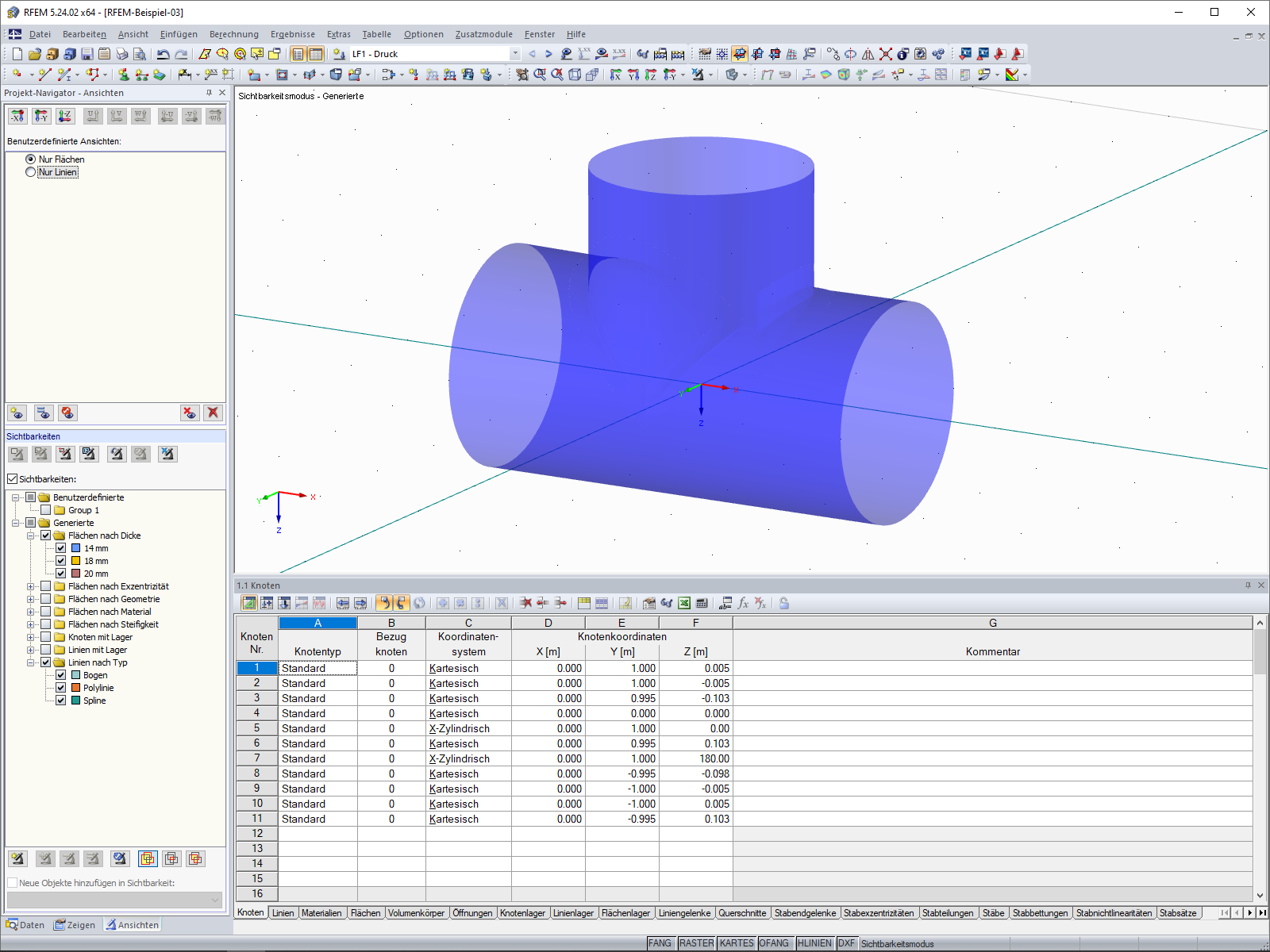Viewport: 1270px width, 952px height.
Task: Uncheck the 20 mm thickness checkbox
Action: click(x=61, y=574)
